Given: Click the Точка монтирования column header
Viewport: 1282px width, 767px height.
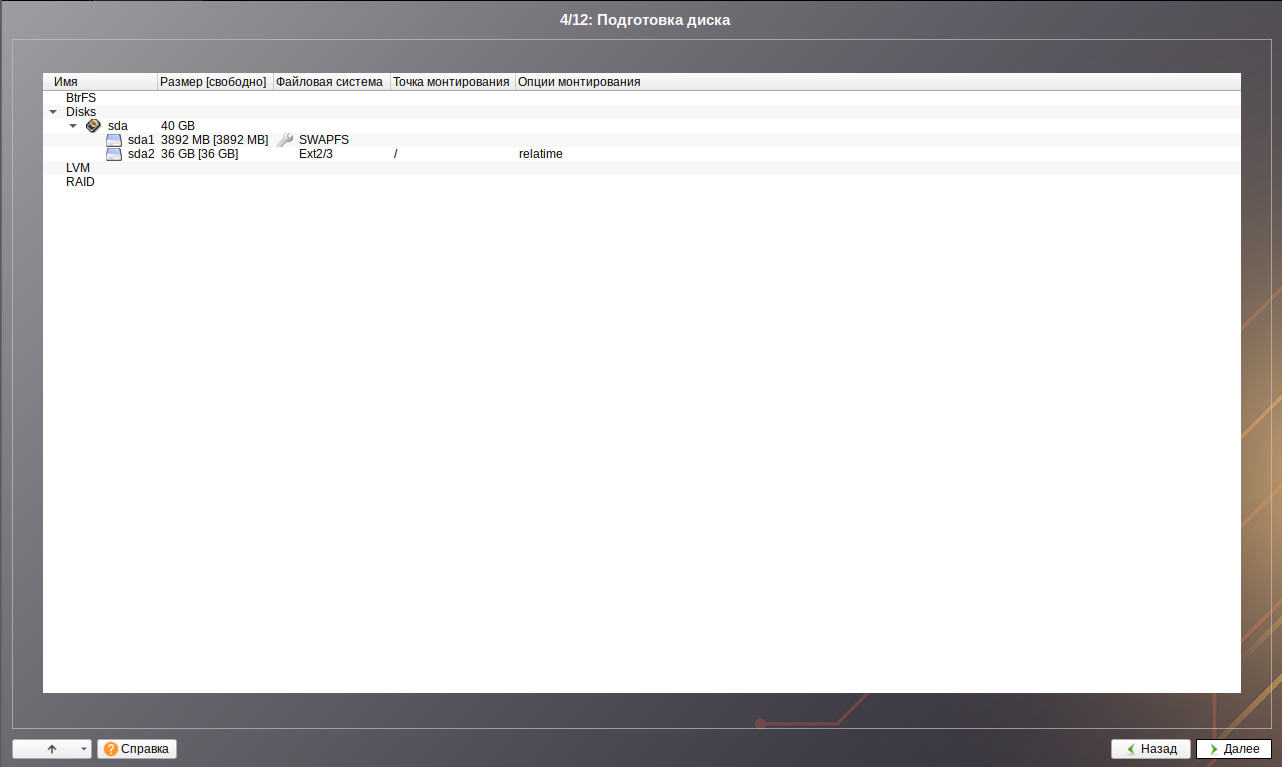Looking at the screenshot, I should click(451, 82).
